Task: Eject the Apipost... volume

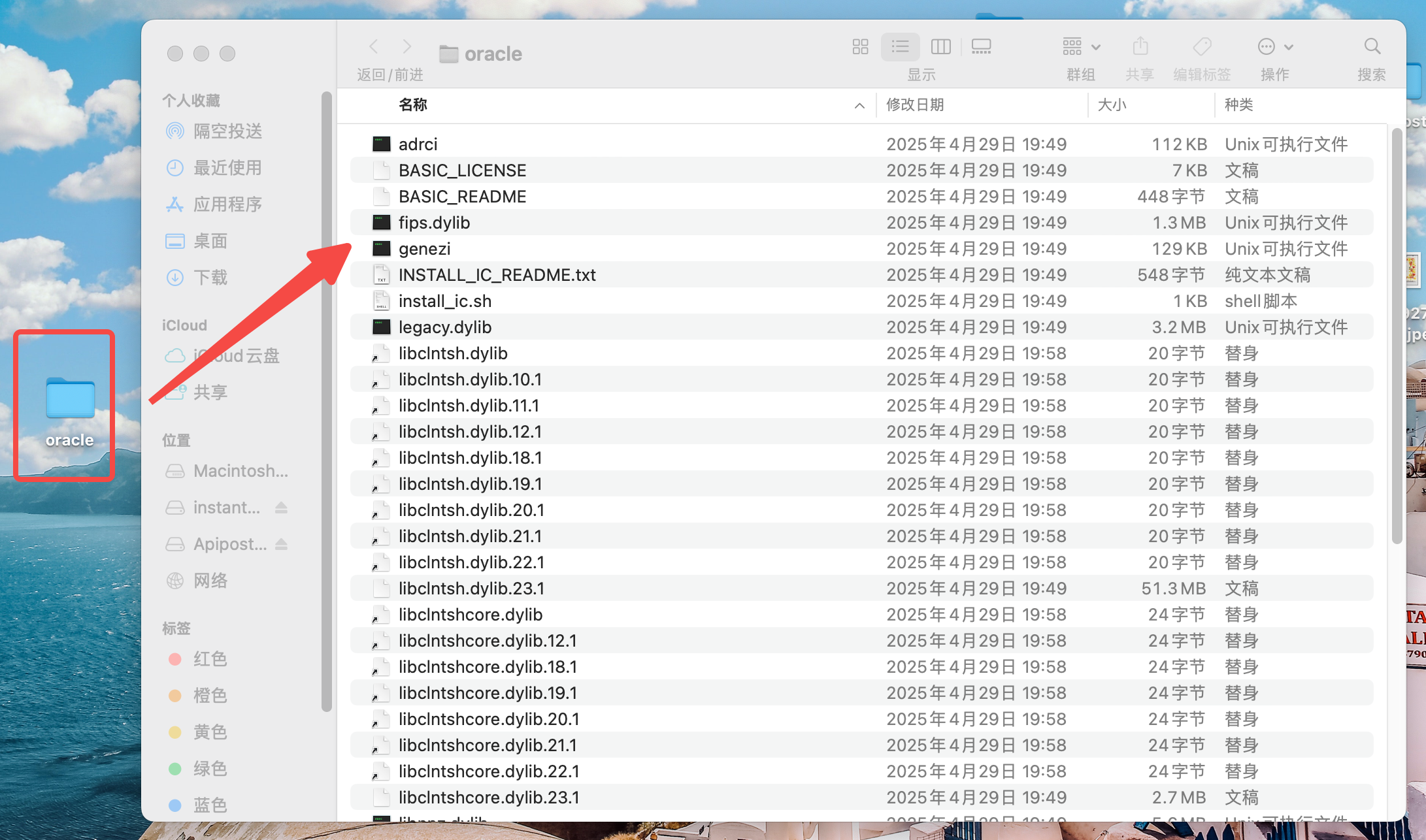Action: coord(282,544)
